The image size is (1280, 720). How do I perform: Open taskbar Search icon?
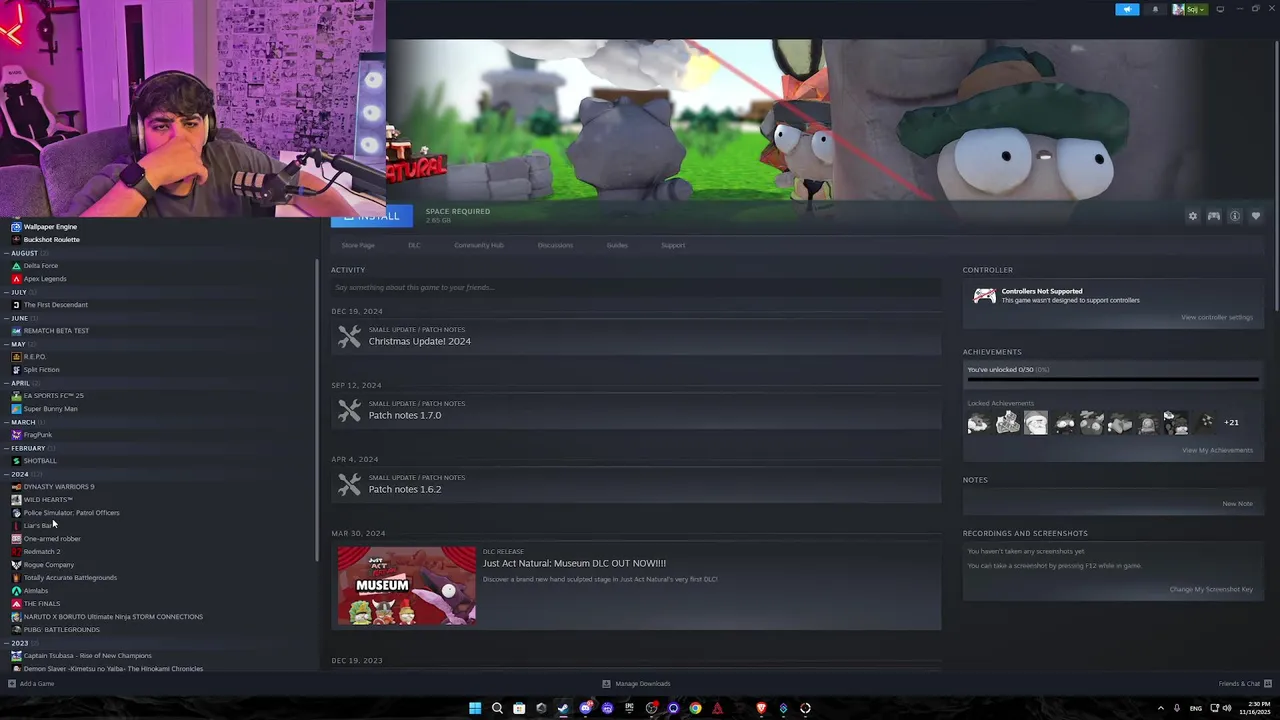pos(497,708)
